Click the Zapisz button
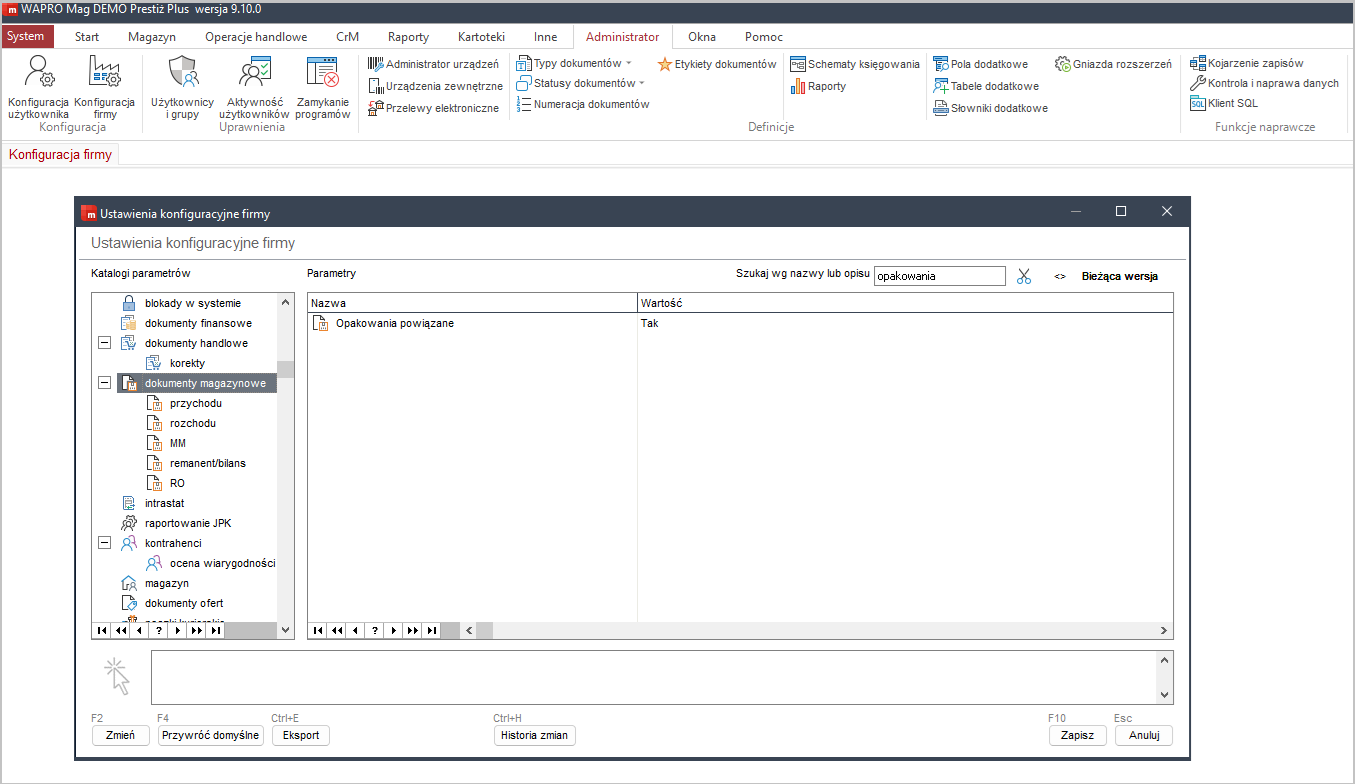This screenshot has width=1355, height=784. pos(1077,735)
